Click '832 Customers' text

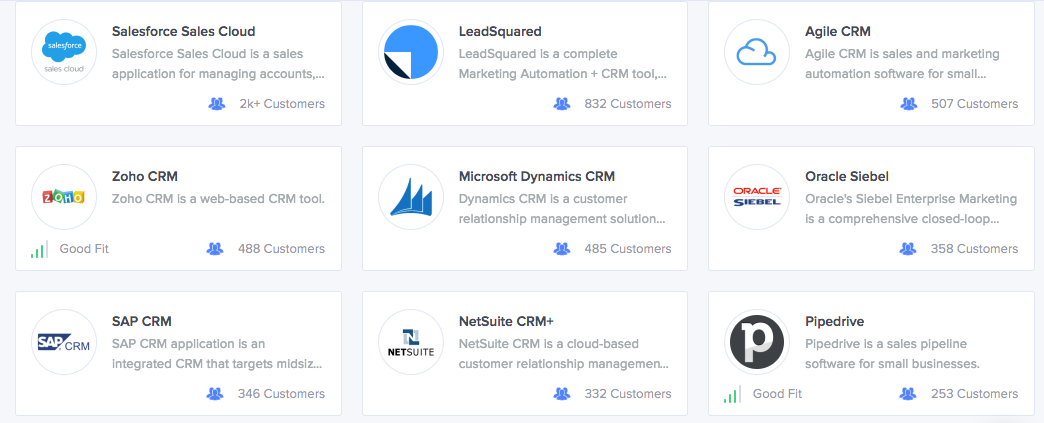(628, 104)
